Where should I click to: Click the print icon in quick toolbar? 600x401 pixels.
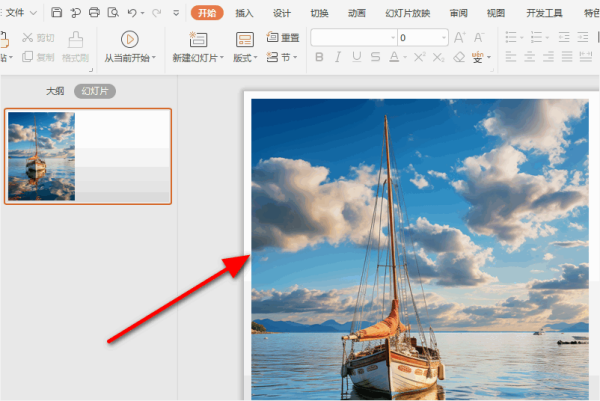click(94, 13)
